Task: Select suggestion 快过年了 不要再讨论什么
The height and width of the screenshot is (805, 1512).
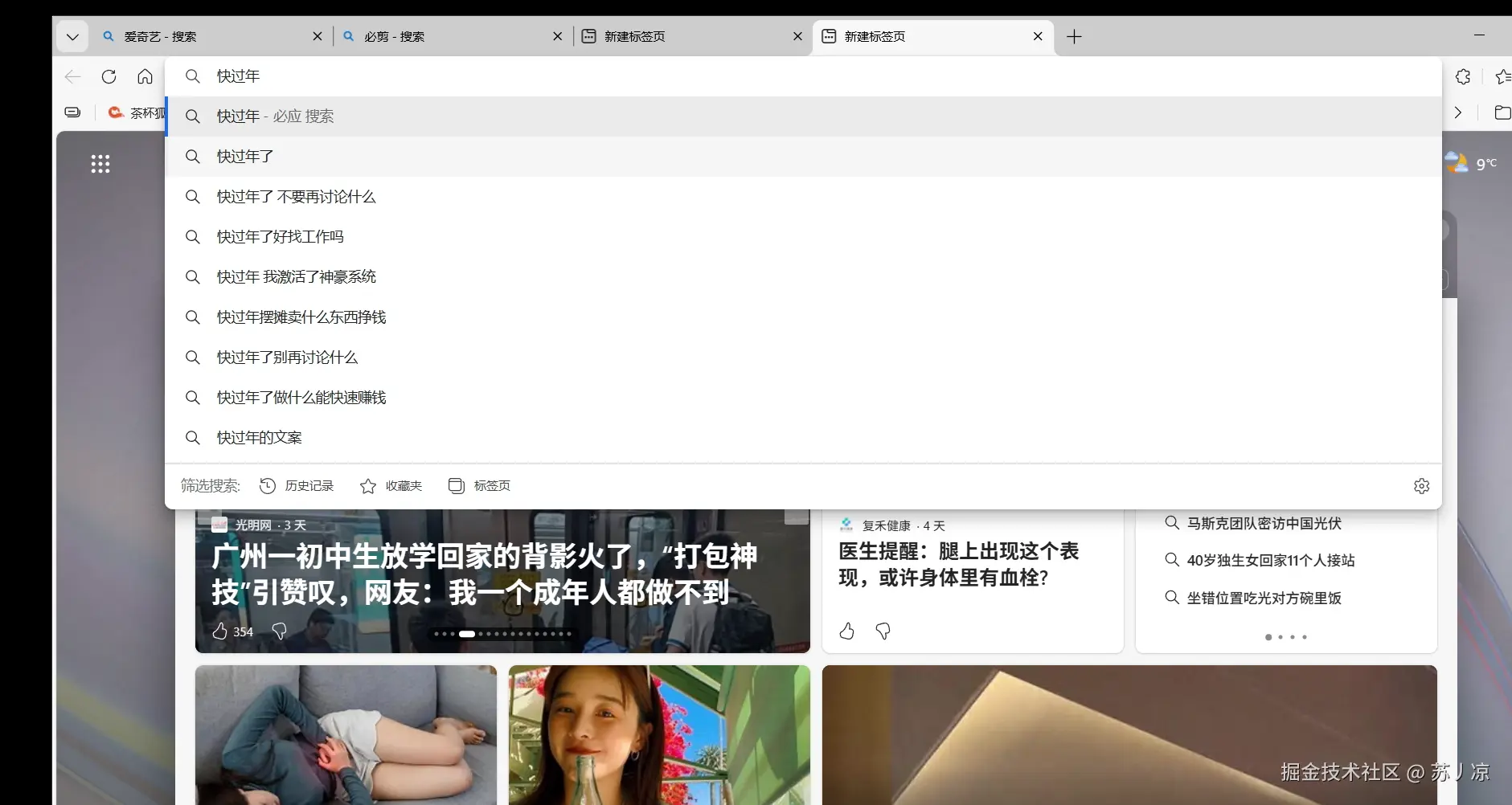Action: point(803,197)
